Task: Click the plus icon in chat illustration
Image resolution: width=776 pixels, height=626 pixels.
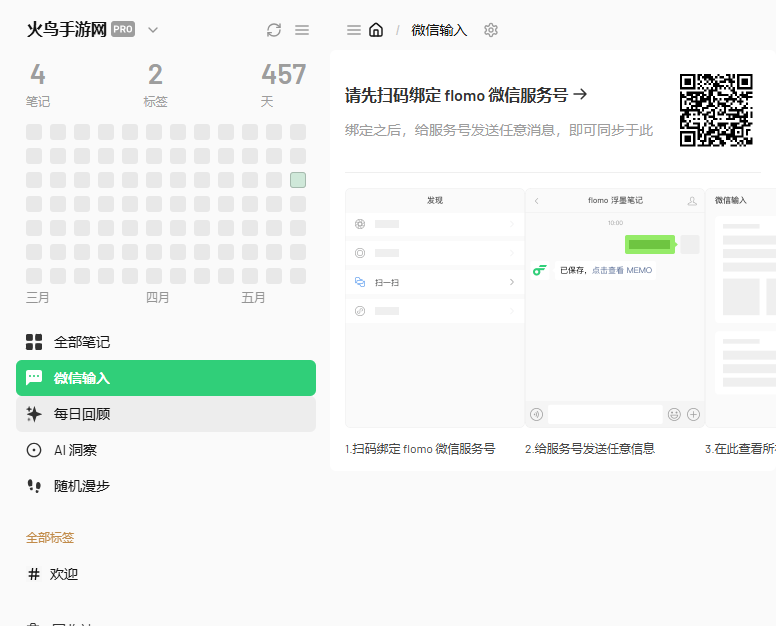Action: tap(693, 414)
